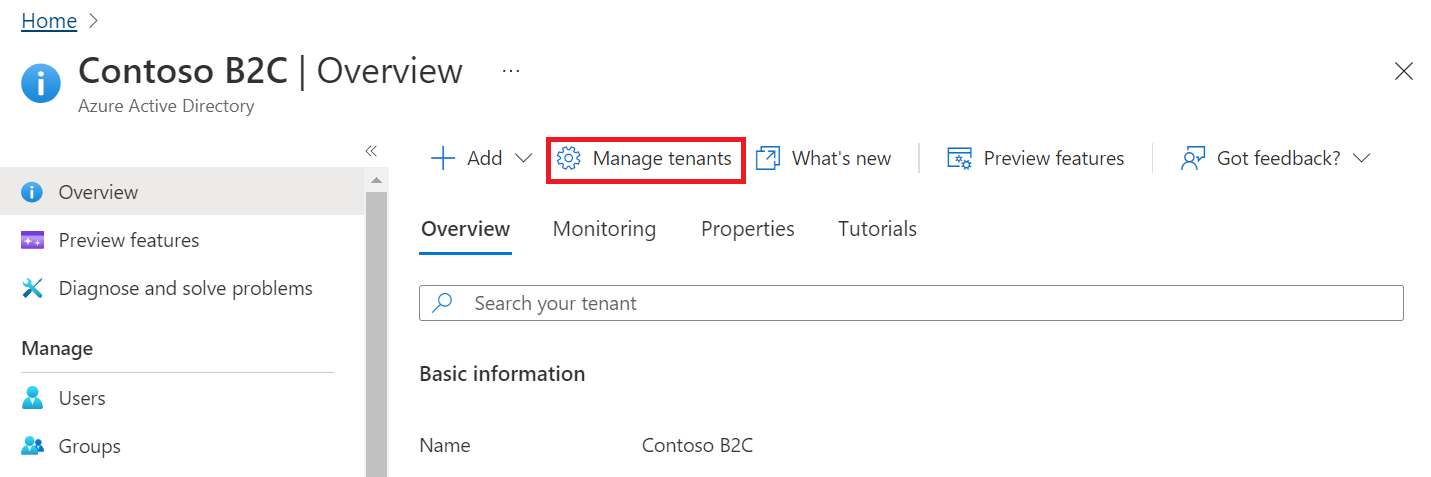The image size is (1431, 477).
Task: Open Groups in the Manage section
Action: coord(89,446)
